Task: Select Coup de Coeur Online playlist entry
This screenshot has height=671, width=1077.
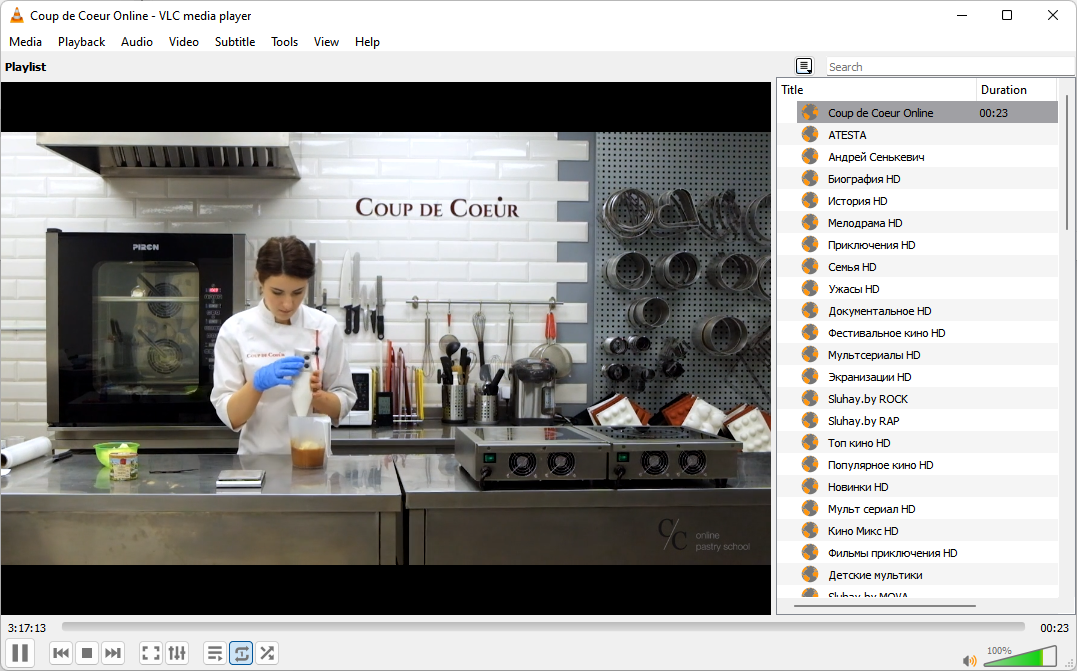Action: 927,113
